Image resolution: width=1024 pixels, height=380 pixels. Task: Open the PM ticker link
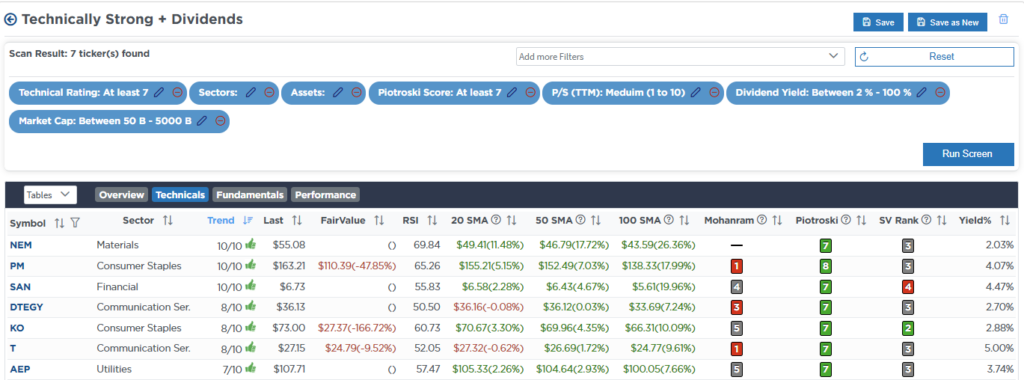(16, 266)
